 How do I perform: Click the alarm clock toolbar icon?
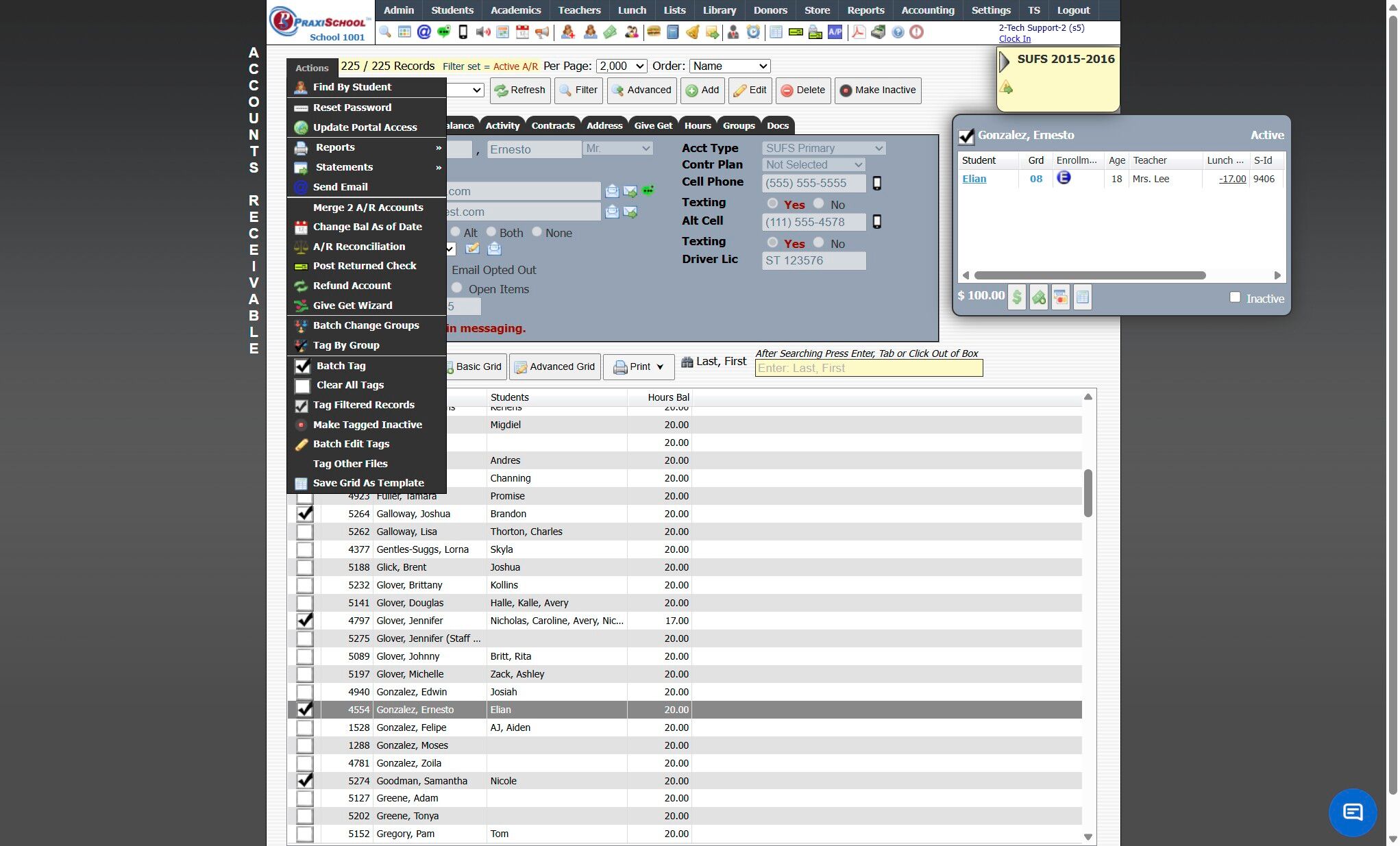[x=753, y=32]
